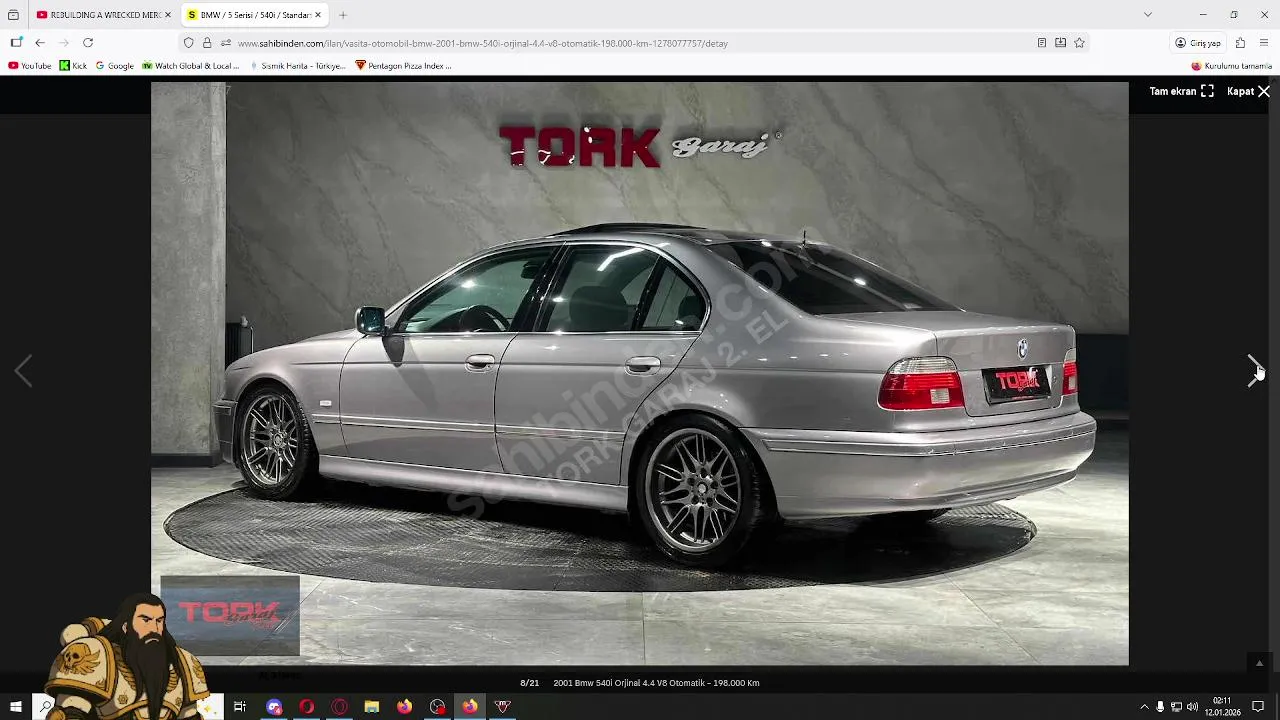Select the BMW / 5 Serisi / 540i tab
This screenshot has width=1280, height=720.
tap(253, 15)
